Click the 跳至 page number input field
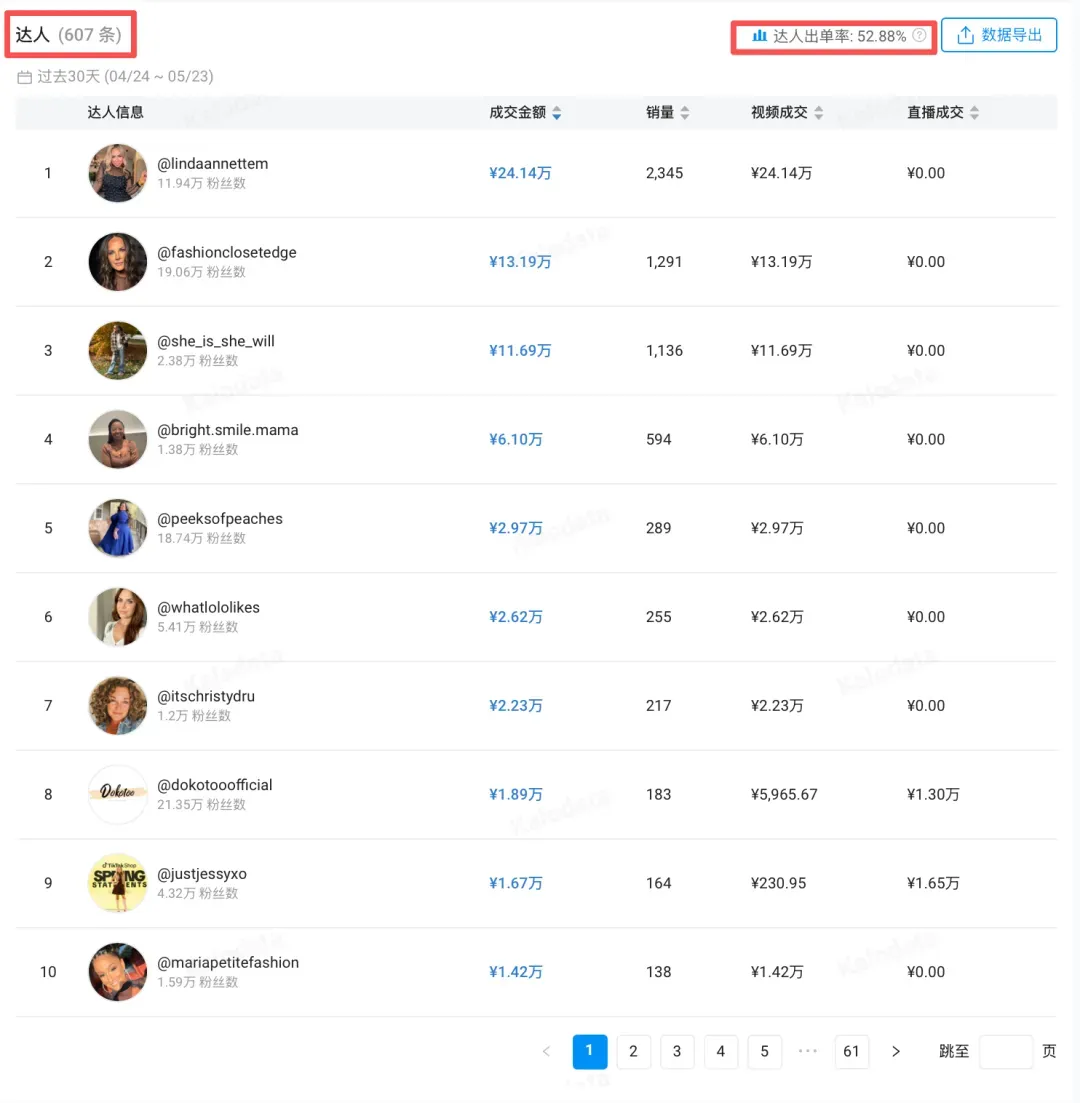Screen dimensions: 1080x1103 point(1006,1052)
